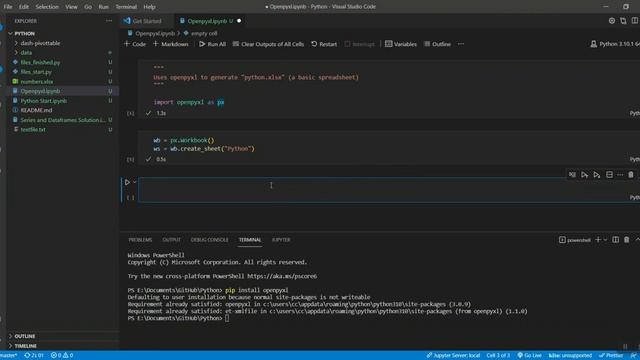640x360 pixels.
Task: Open files_start.py in the explorer
Action: click(x=36, y=72)
